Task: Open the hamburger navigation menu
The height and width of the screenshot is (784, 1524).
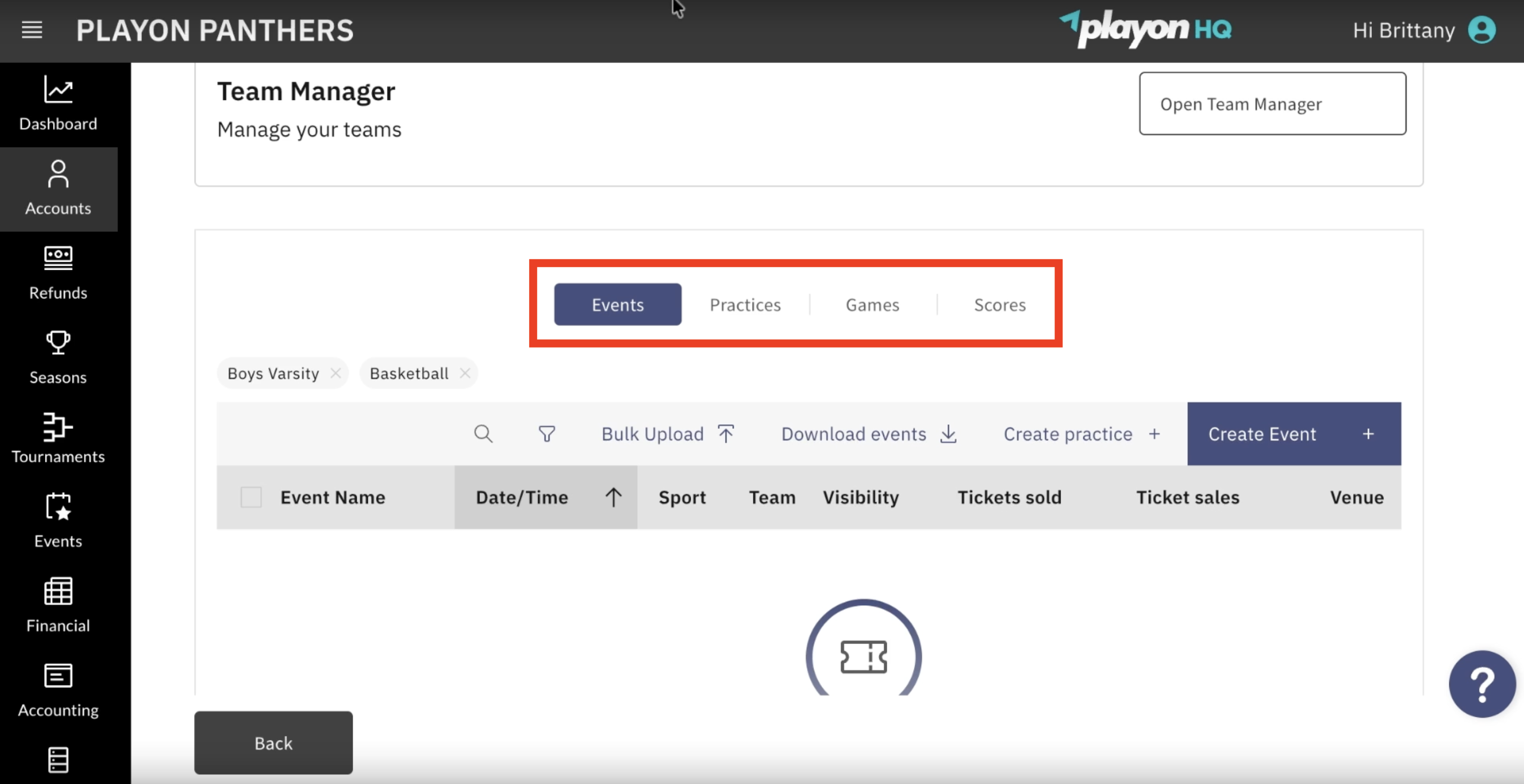Action: coord(32,30)
